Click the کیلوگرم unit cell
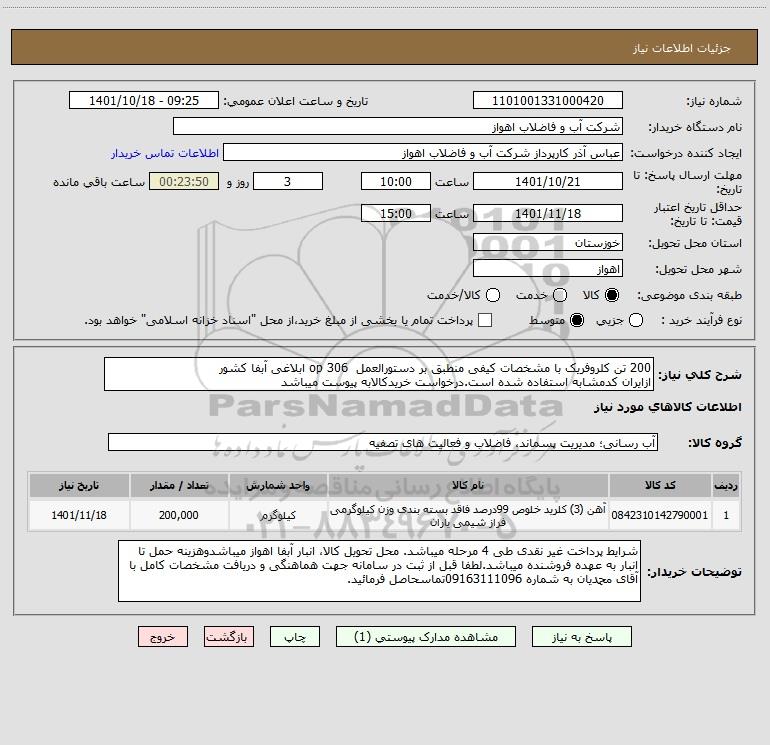Viewport: 770px width, 745px height. pos(278,515)
